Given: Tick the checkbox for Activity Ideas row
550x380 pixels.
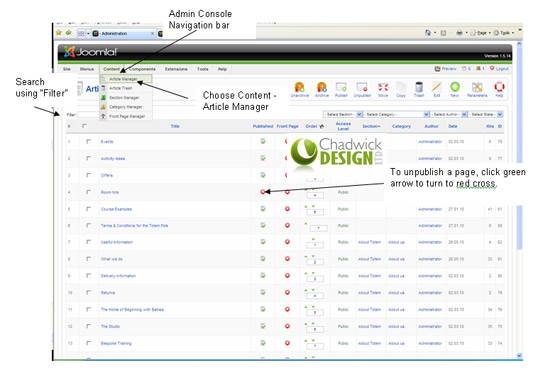Looking at the screenshot, I should point(89,158).
